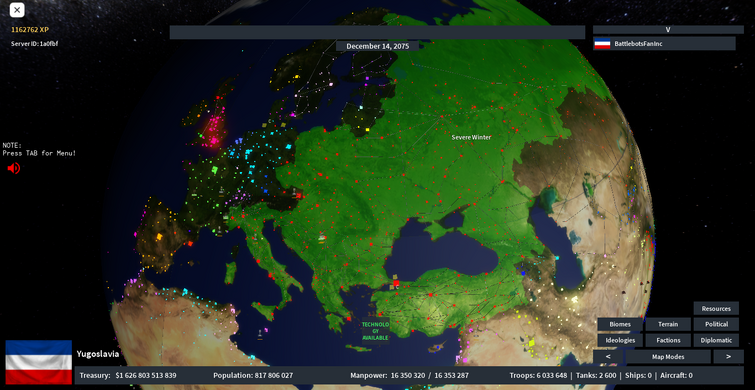
Task: Close the overlay with X button
Action: (x=17, y=10)
